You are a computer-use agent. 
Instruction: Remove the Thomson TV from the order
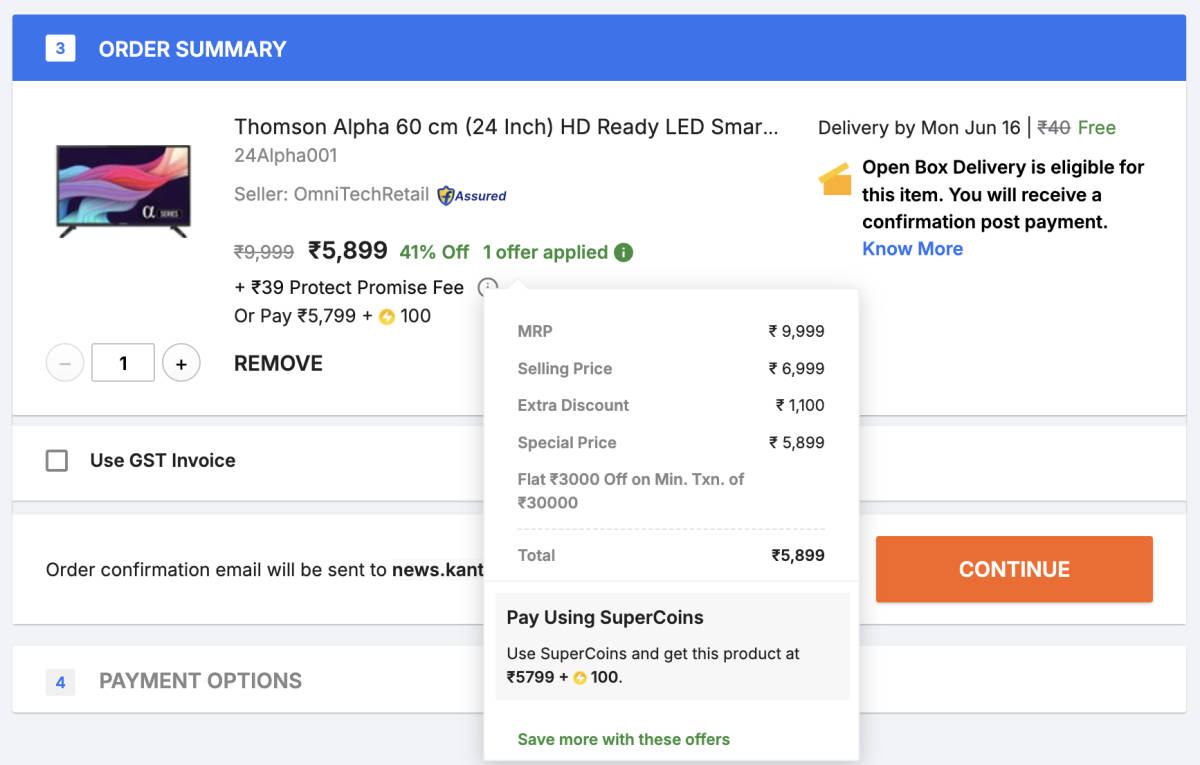[x=278, y=364]
